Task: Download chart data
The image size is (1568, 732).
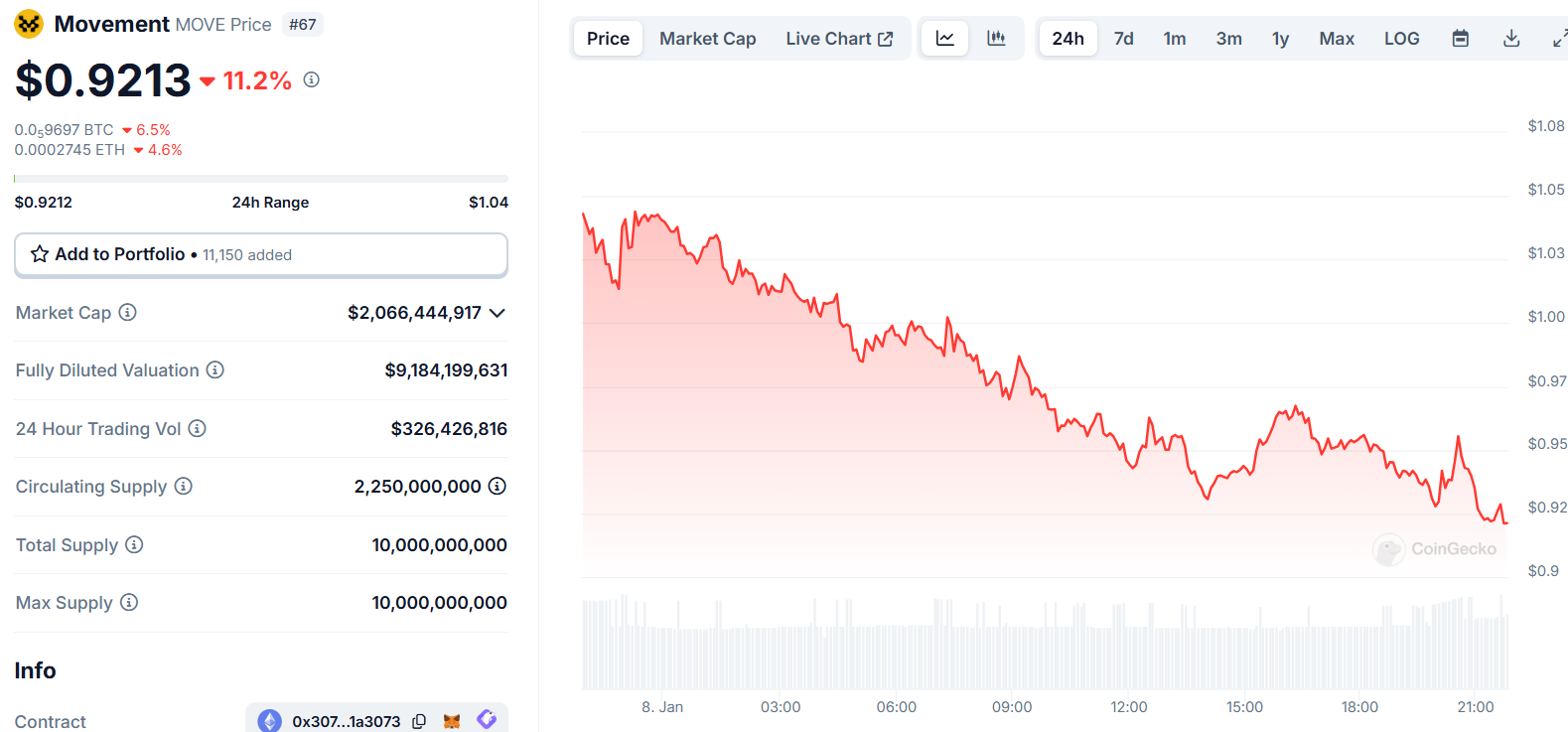Action: pyautogui.click(x=1511, y=39)
